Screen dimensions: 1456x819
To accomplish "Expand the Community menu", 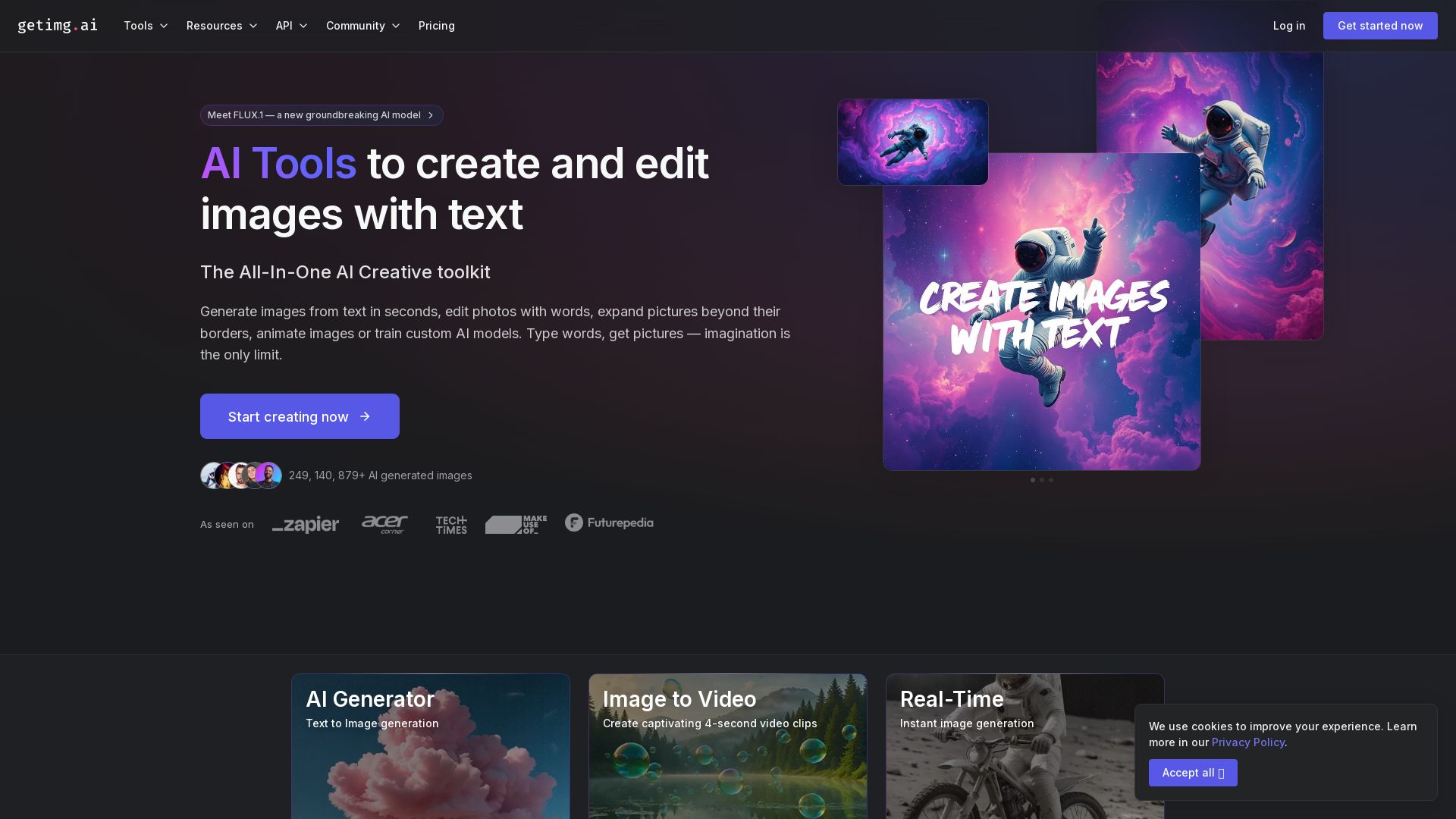I will coord(362,26).
